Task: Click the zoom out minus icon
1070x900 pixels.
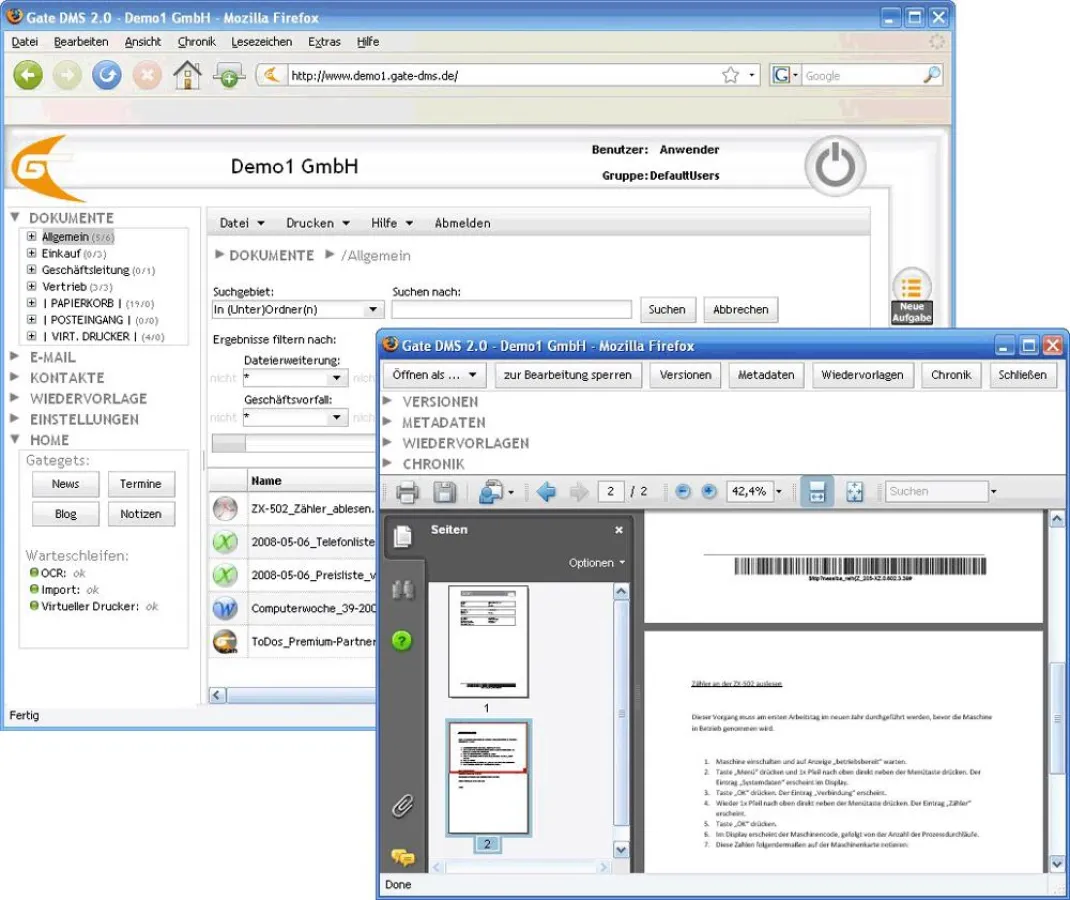Action: coord(683,491)
